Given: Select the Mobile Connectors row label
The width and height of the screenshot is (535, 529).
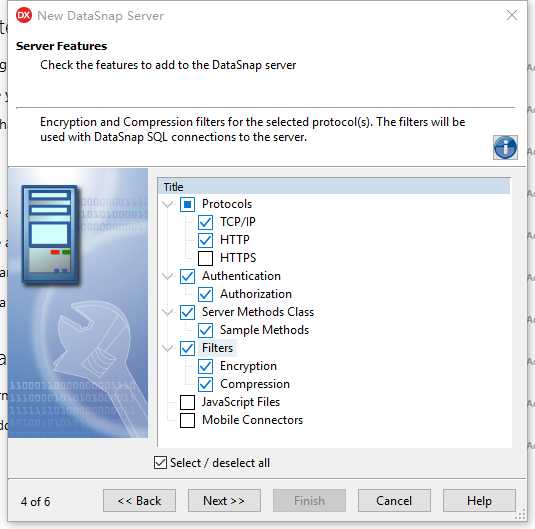Looking at the screenshot, I should [x=252, y=420].
